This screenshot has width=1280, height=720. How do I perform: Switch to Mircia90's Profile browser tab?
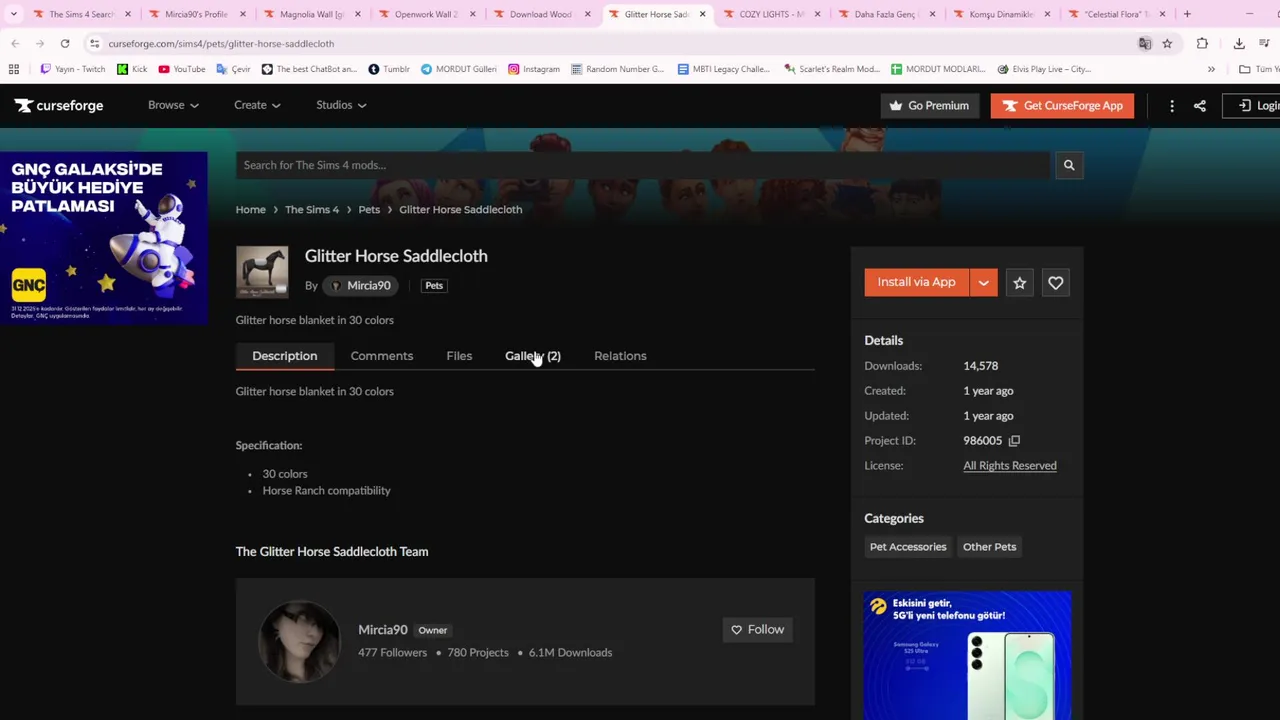pos(196,15)
